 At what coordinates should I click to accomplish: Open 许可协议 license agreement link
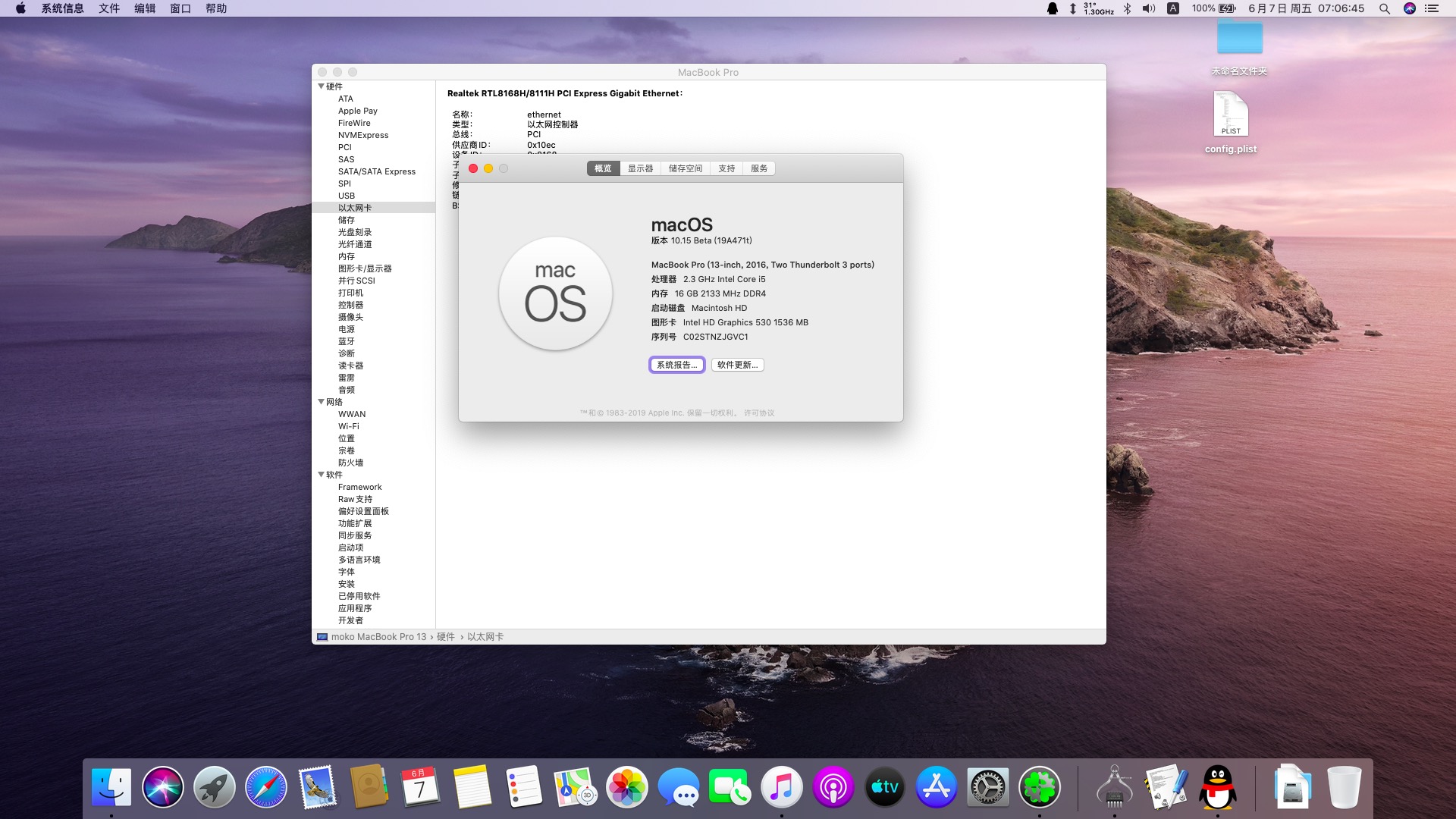point(759,413)
